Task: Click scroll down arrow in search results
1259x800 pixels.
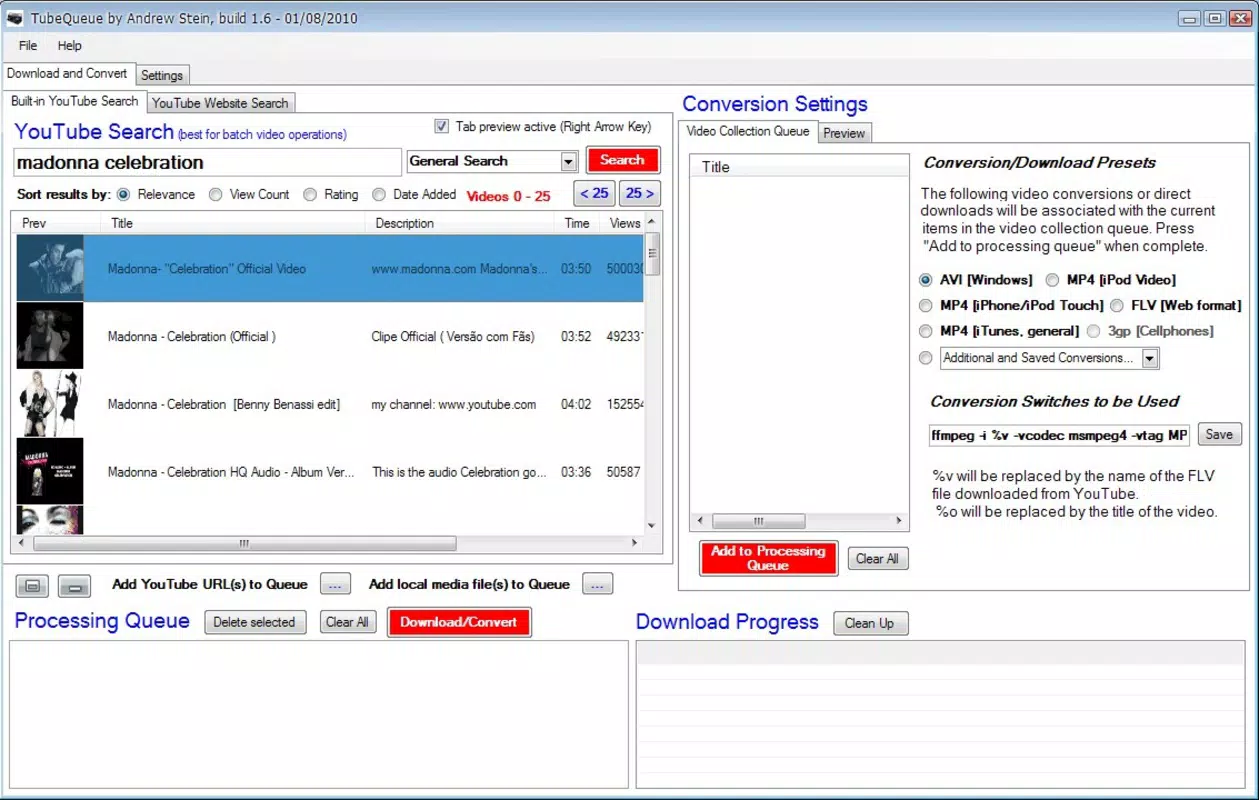Action: click(x=652, y=526)
